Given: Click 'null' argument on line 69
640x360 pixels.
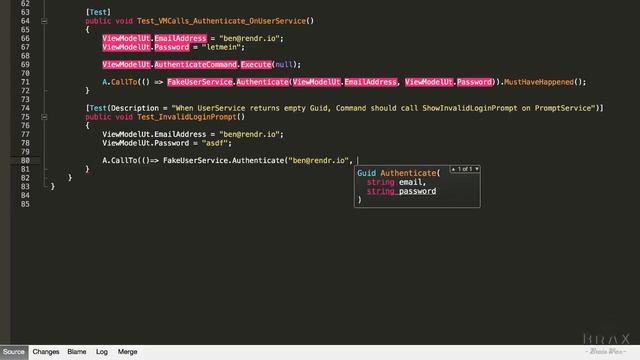Looking at the screenshot, I should (x=284, y=64).
